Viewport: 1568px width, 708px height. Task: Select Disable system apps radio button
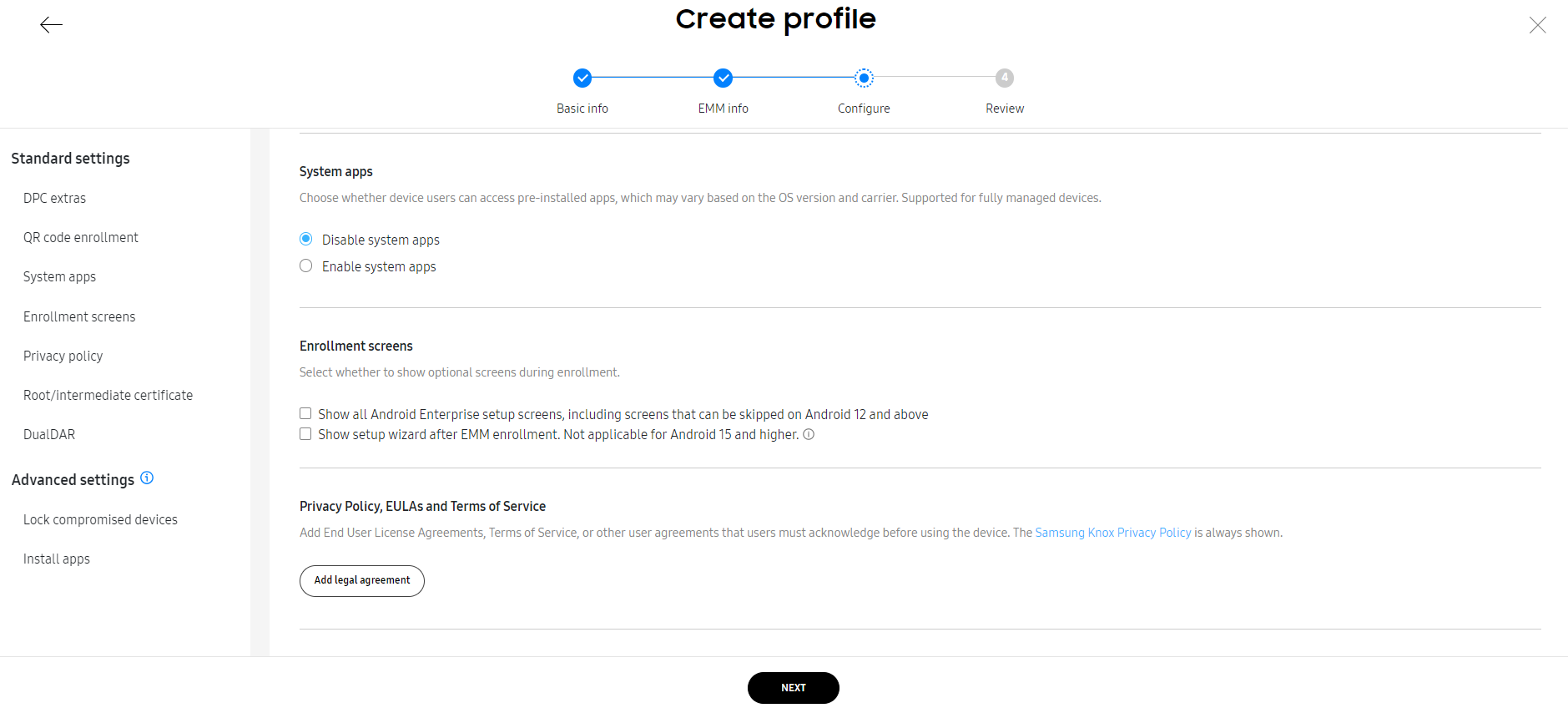click(306, 239)
